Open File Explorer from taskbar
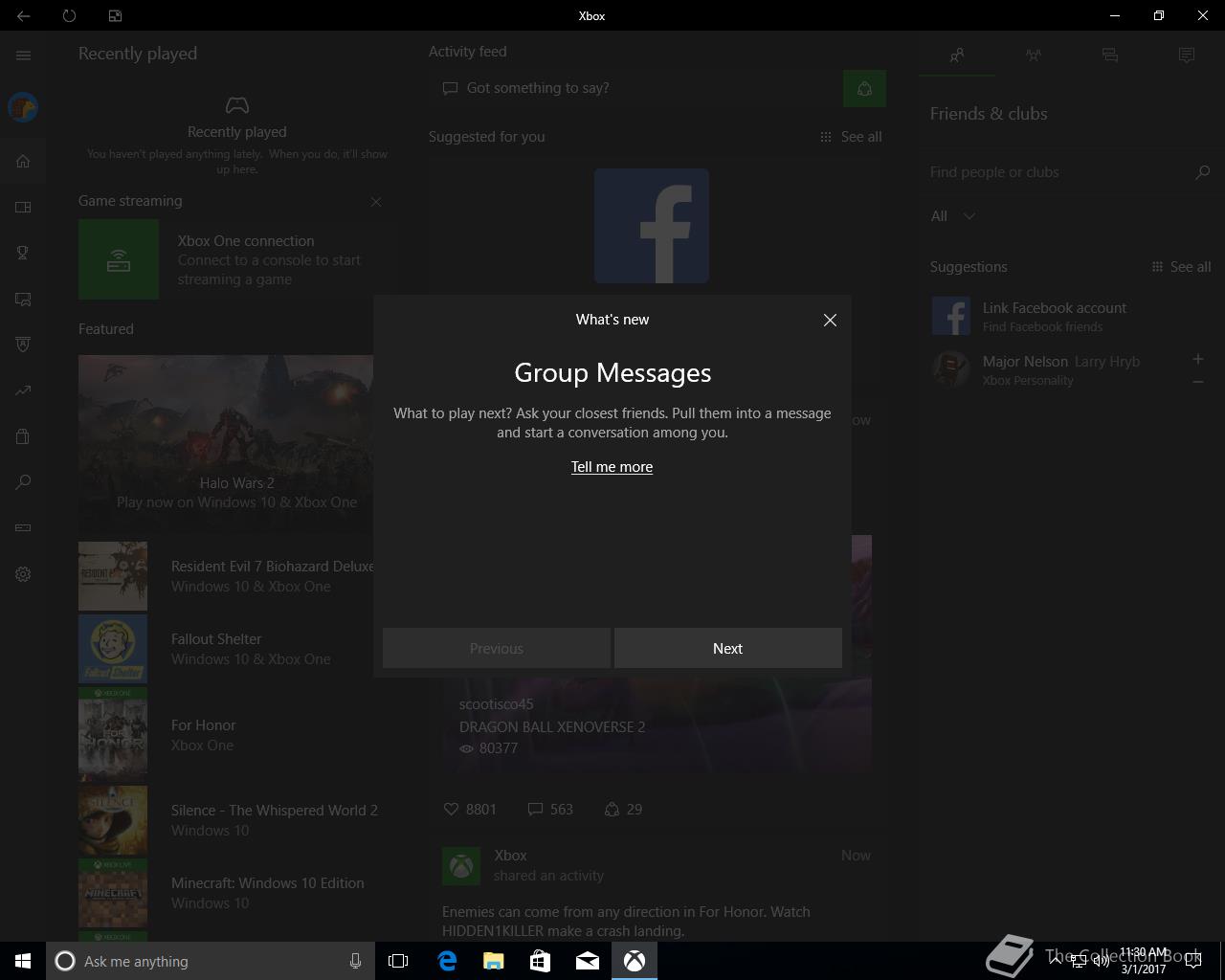The width and height of the screenshot is (1225, 980). pos(493,961)
